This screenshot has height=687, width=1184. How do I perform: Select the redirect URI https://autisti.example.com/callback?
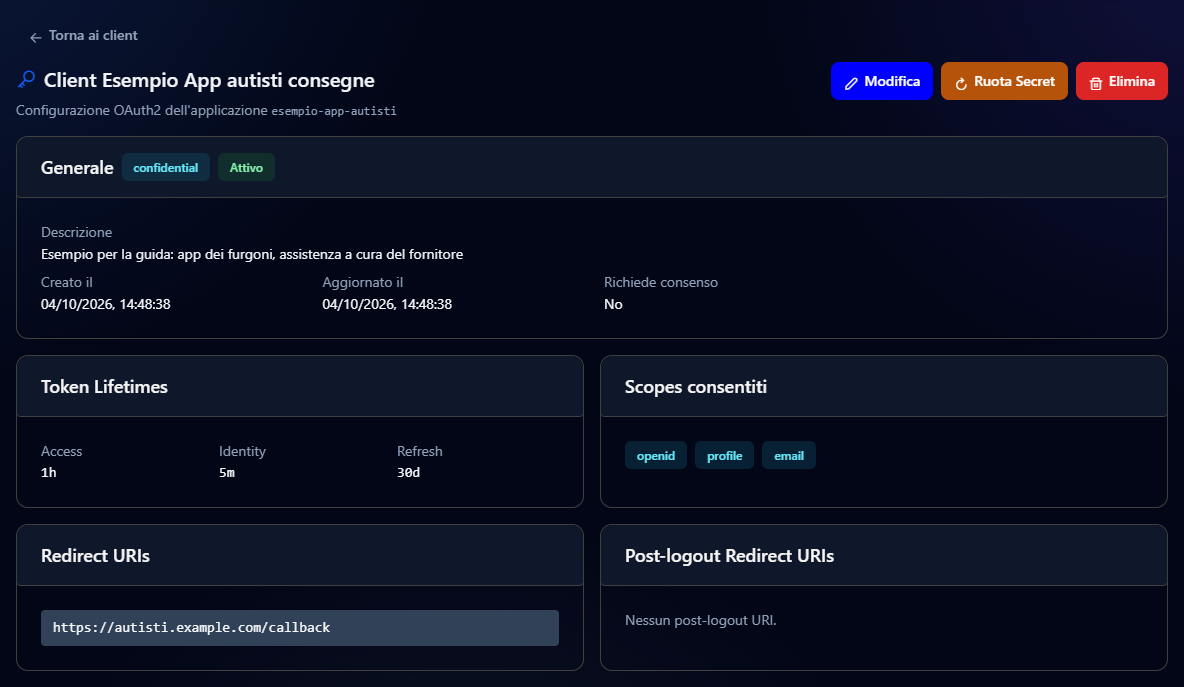tap(300, 627)
